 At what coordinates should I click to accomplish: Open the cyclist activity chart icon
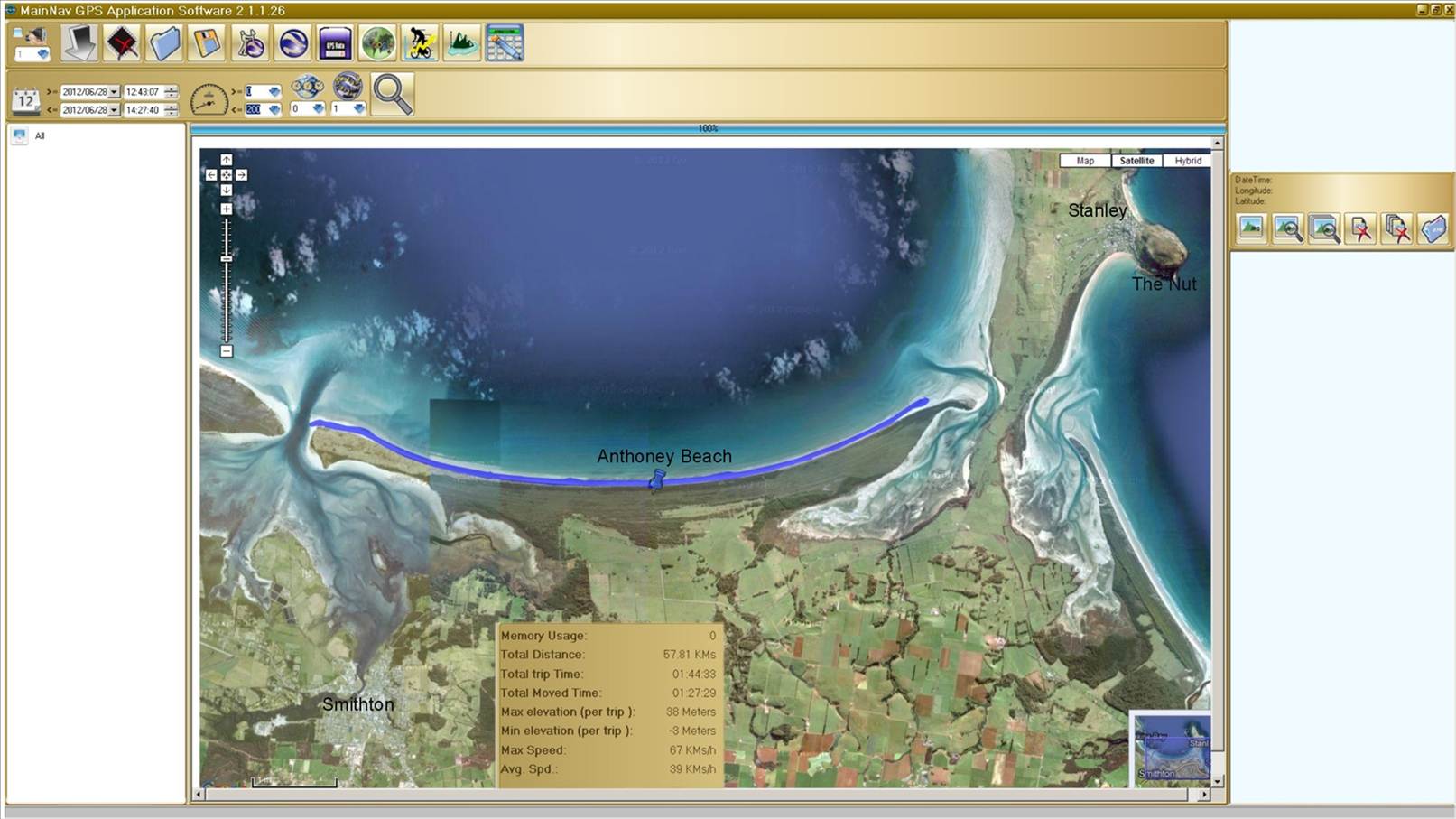click(x=420, y=43)
